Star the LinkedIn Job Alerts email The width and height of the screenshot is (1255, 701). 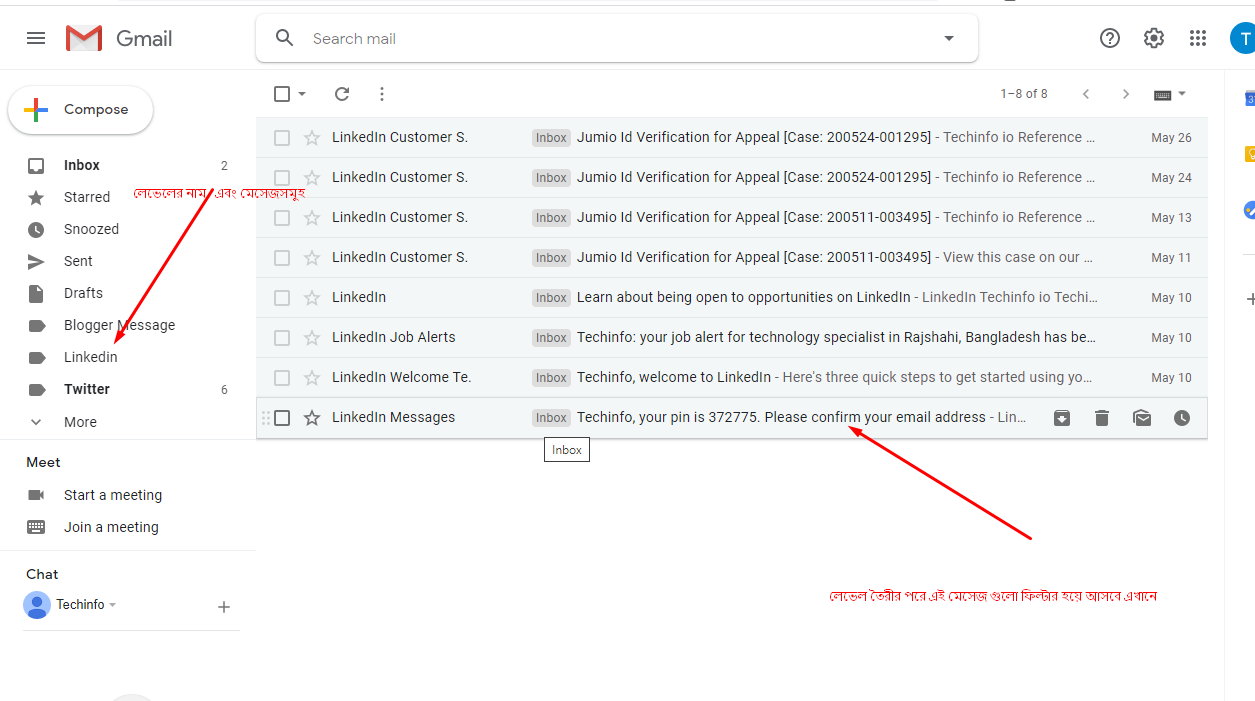[312, 338]
